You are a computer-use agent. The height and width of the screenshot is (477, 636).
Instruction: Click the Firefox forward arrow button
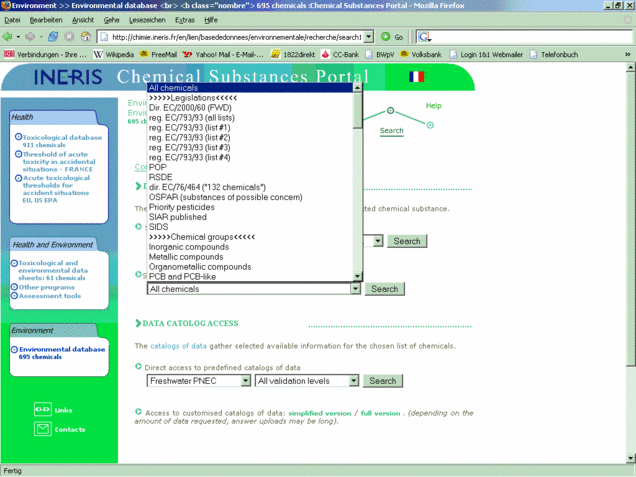tap(30, 37)
